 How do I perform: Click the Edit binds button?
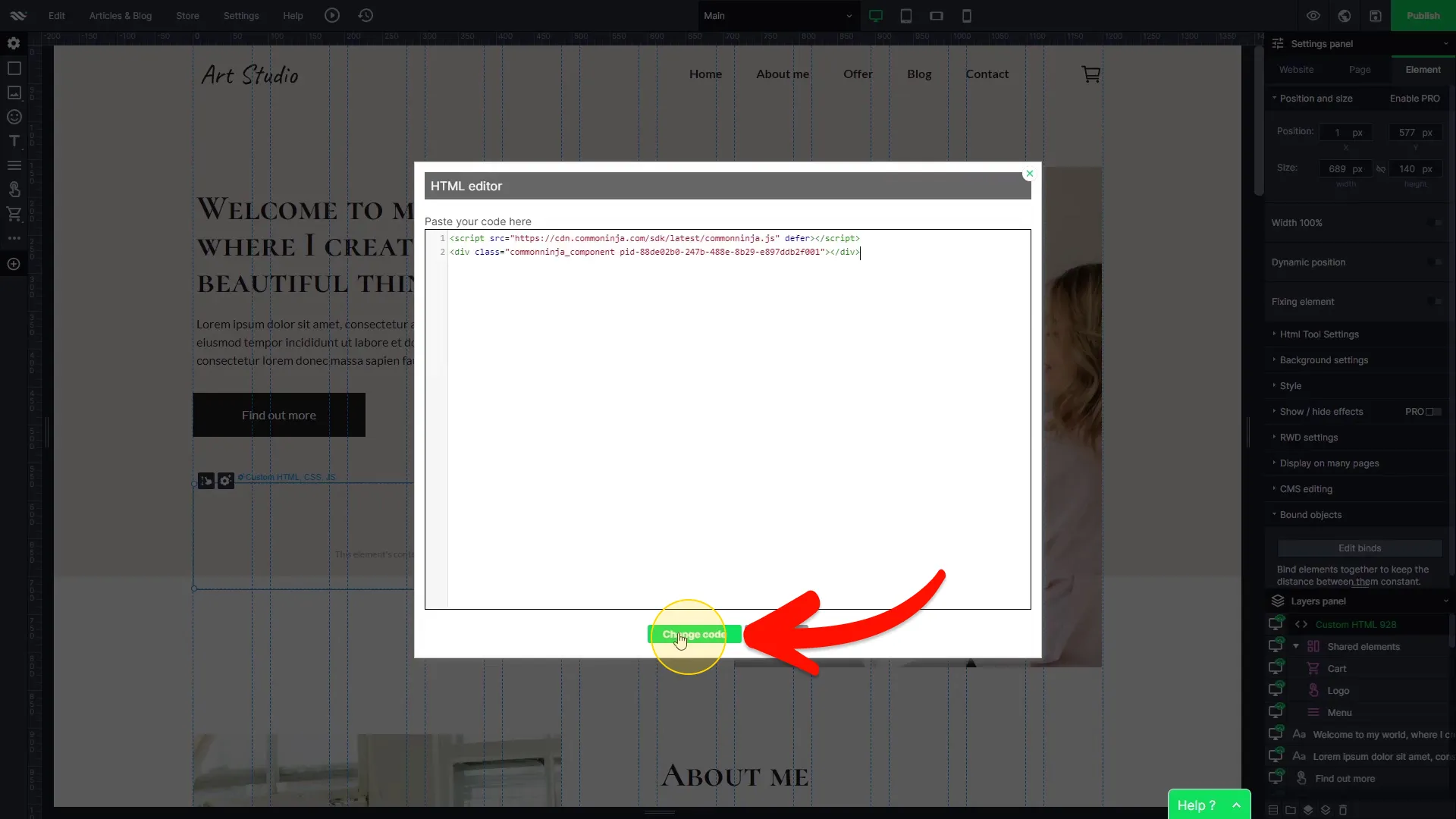(1360, 548)
